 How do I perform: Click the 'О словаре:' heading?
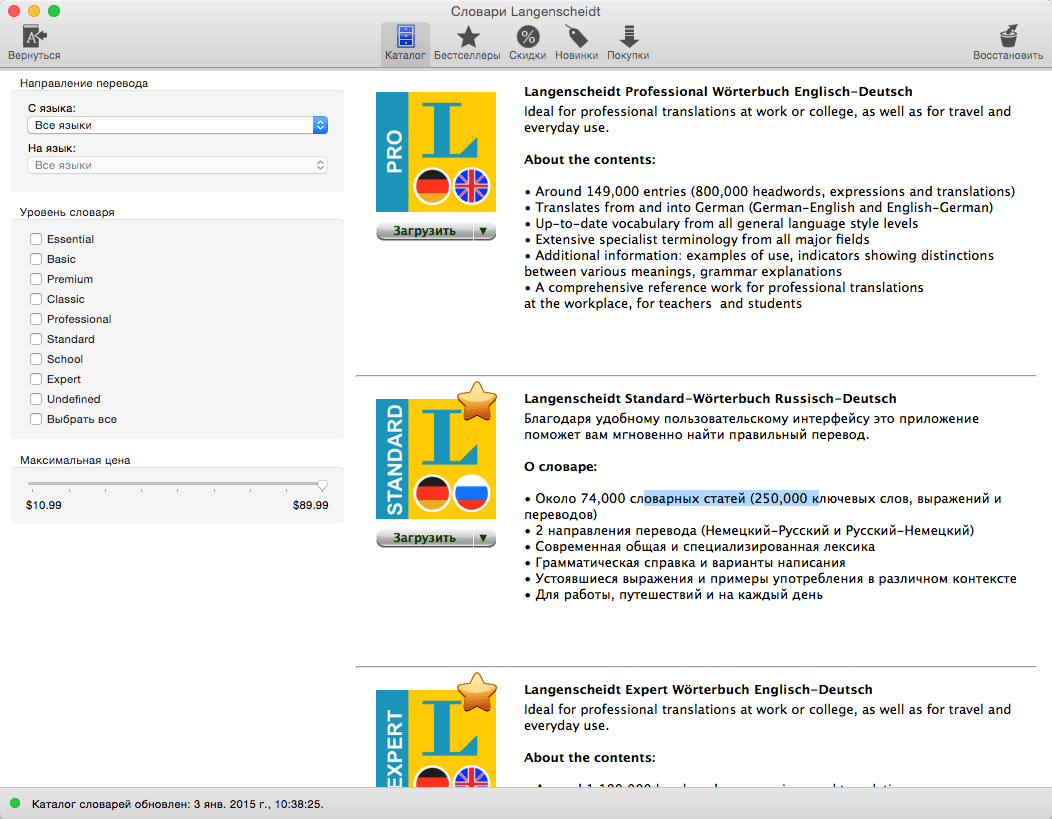(x=561, y=467)
